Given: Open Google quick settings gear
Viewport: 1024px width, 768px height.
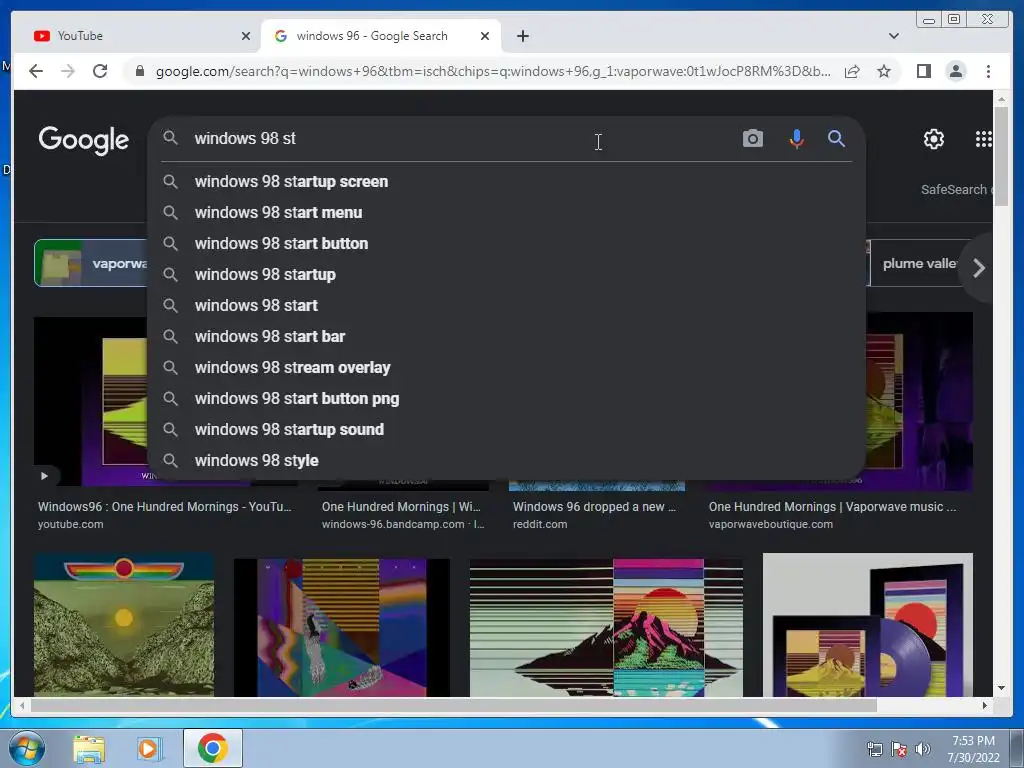Looking at the screenshot, I should (x=933, y=138).
